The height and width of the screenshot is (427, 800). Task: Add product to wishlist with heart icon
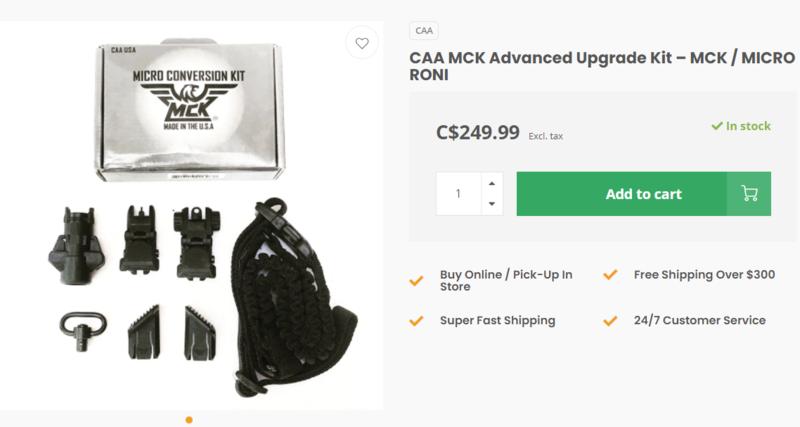point(362,43)
